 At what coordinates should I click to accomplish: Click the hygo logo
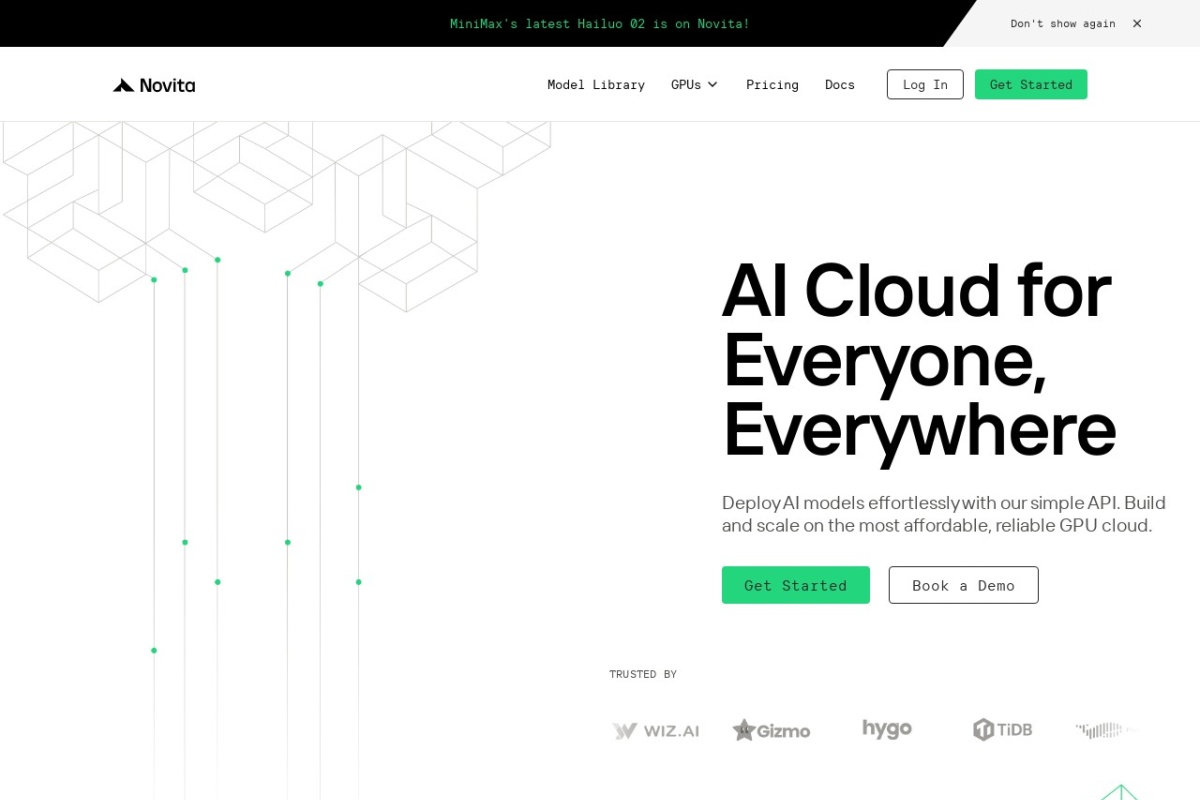(886, 728)
